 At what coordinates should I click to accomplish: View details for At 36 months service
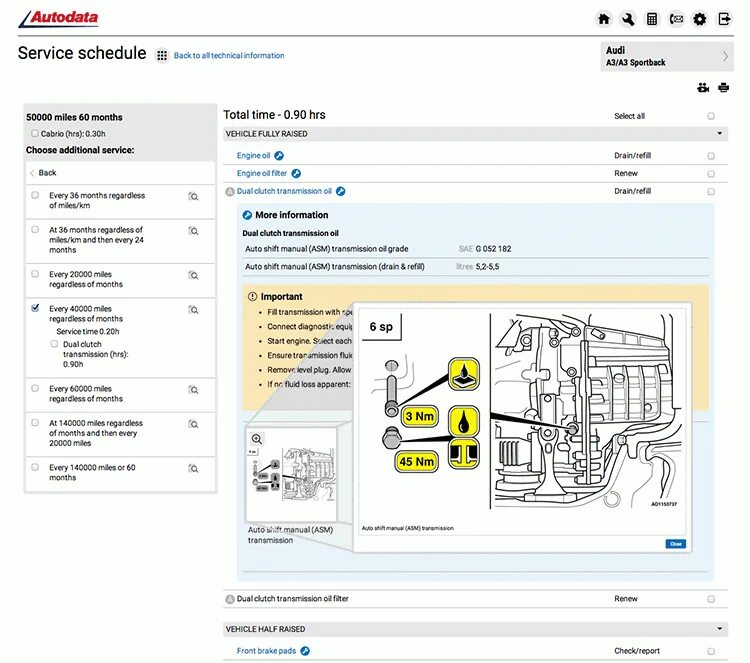click(193, 231)
